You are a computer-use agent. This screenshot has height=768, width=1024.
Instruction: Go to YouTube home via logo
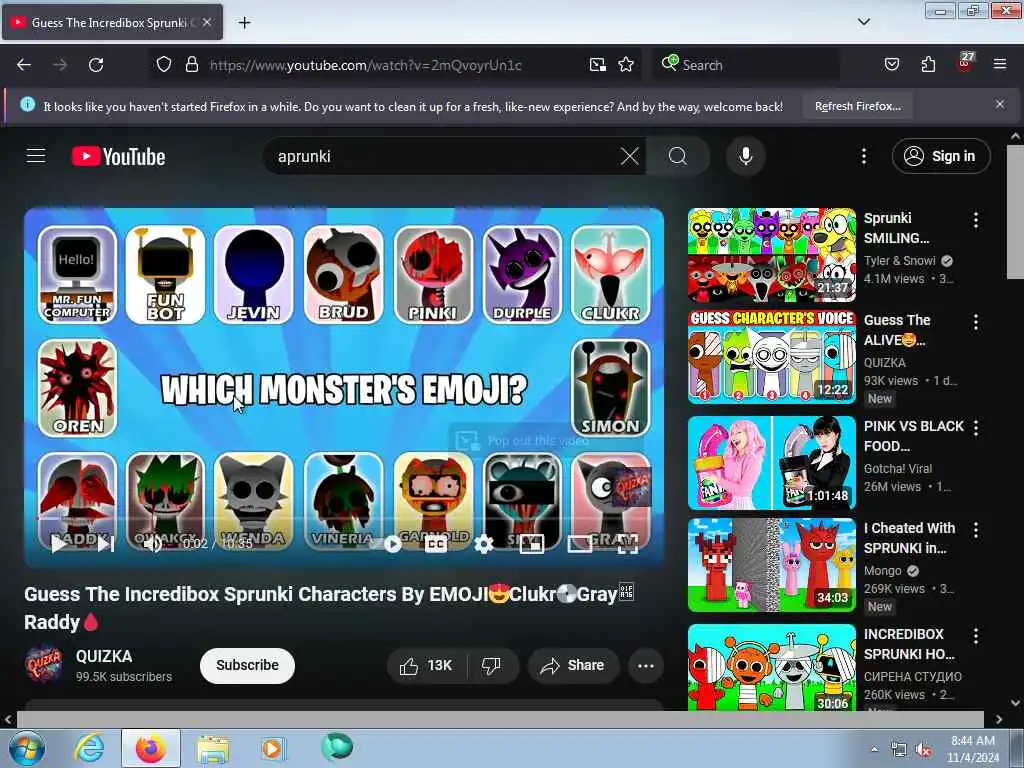coord(118,156)
